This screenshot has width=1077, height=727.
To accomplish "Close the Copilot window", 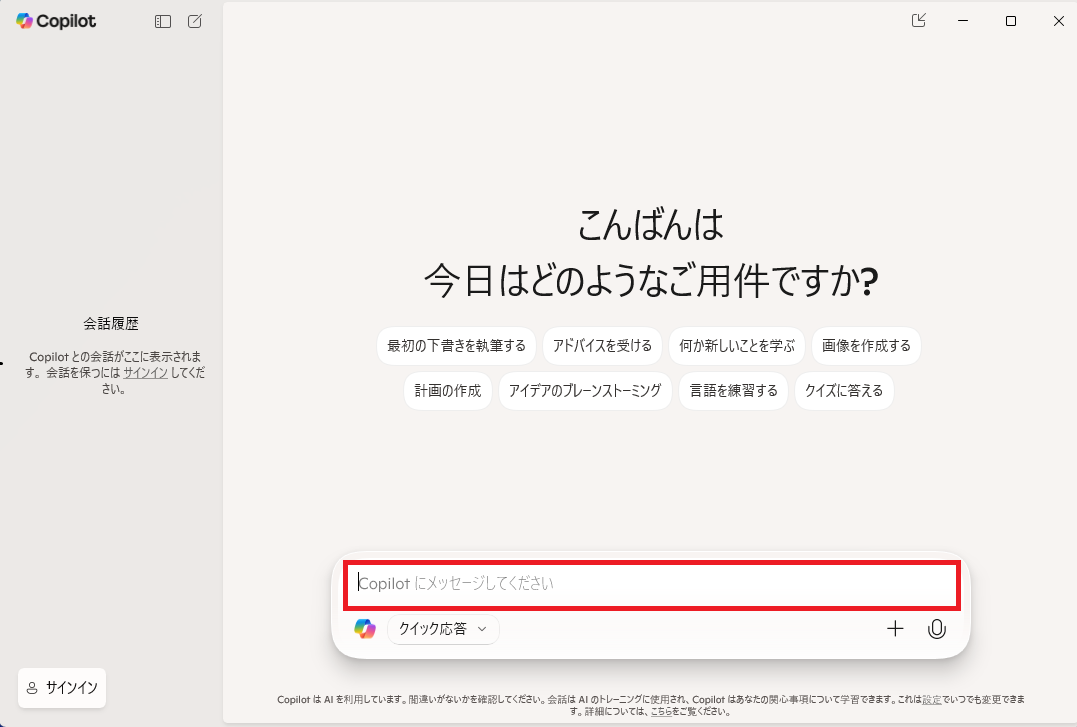I will point(1058,21).
